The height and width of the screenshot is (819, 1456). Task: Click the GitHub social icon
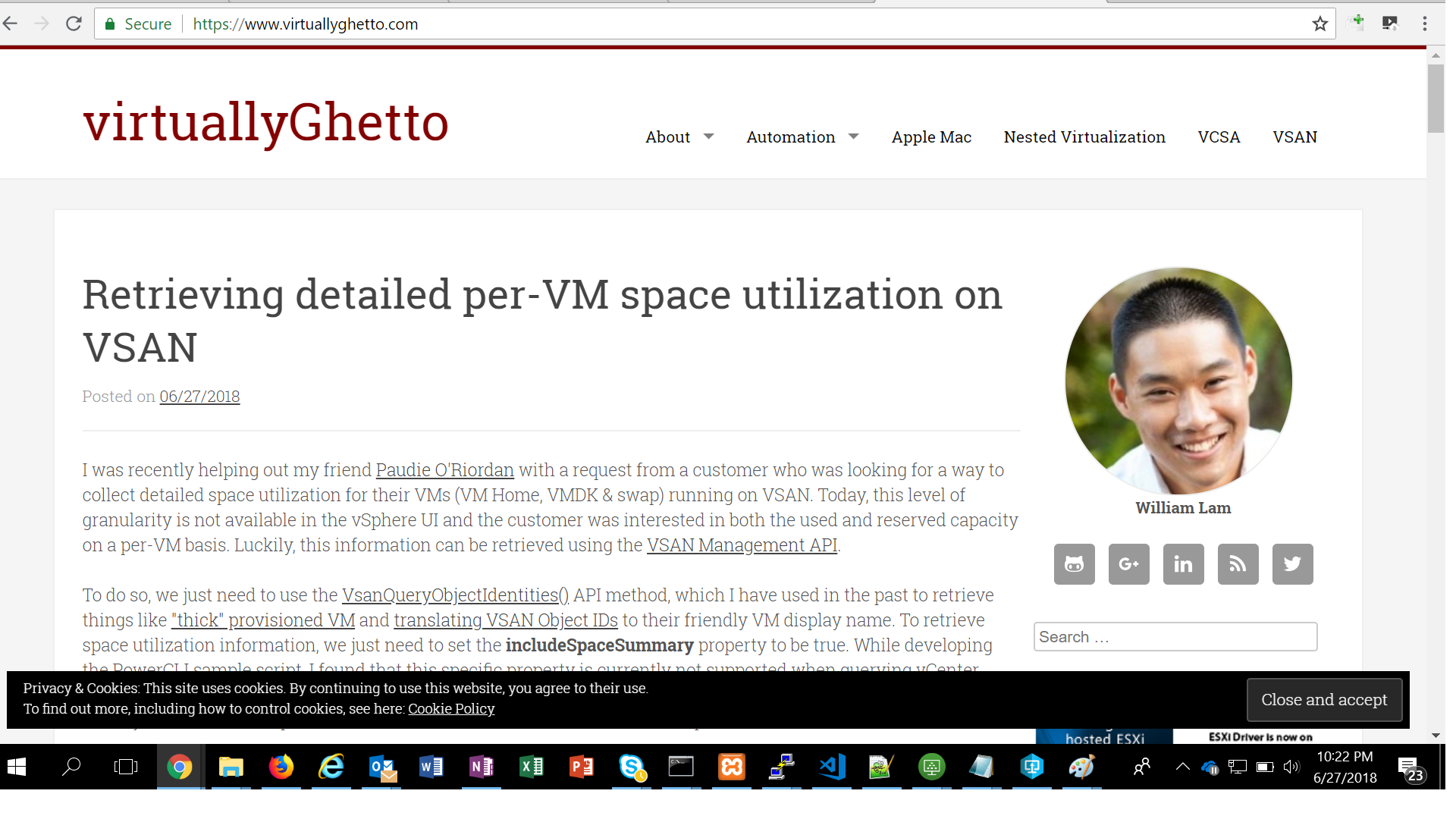(x=1074, y=564)
